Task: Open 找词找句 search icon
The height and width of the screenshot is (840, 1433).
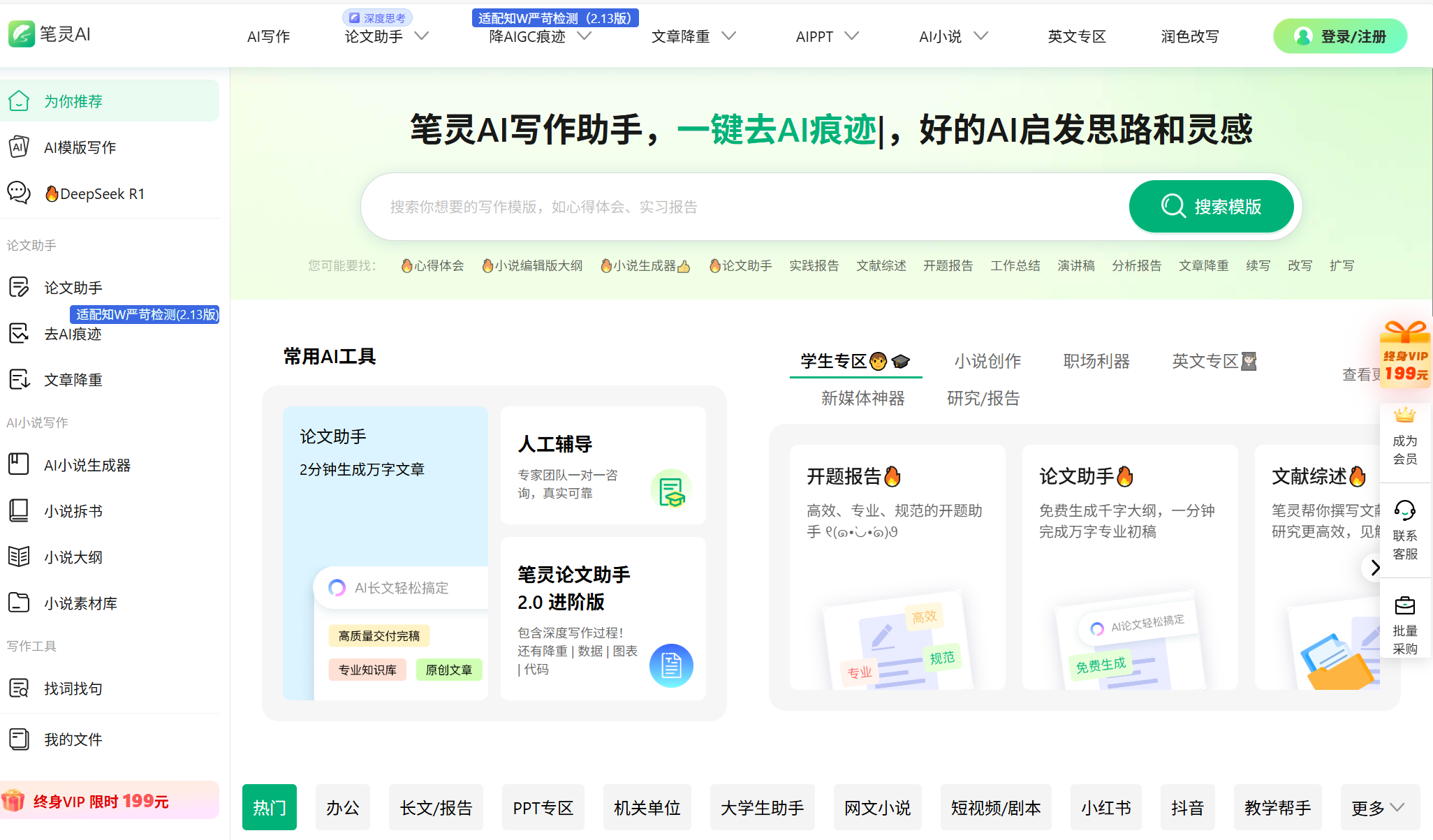Action: click(x=19, y=688)
